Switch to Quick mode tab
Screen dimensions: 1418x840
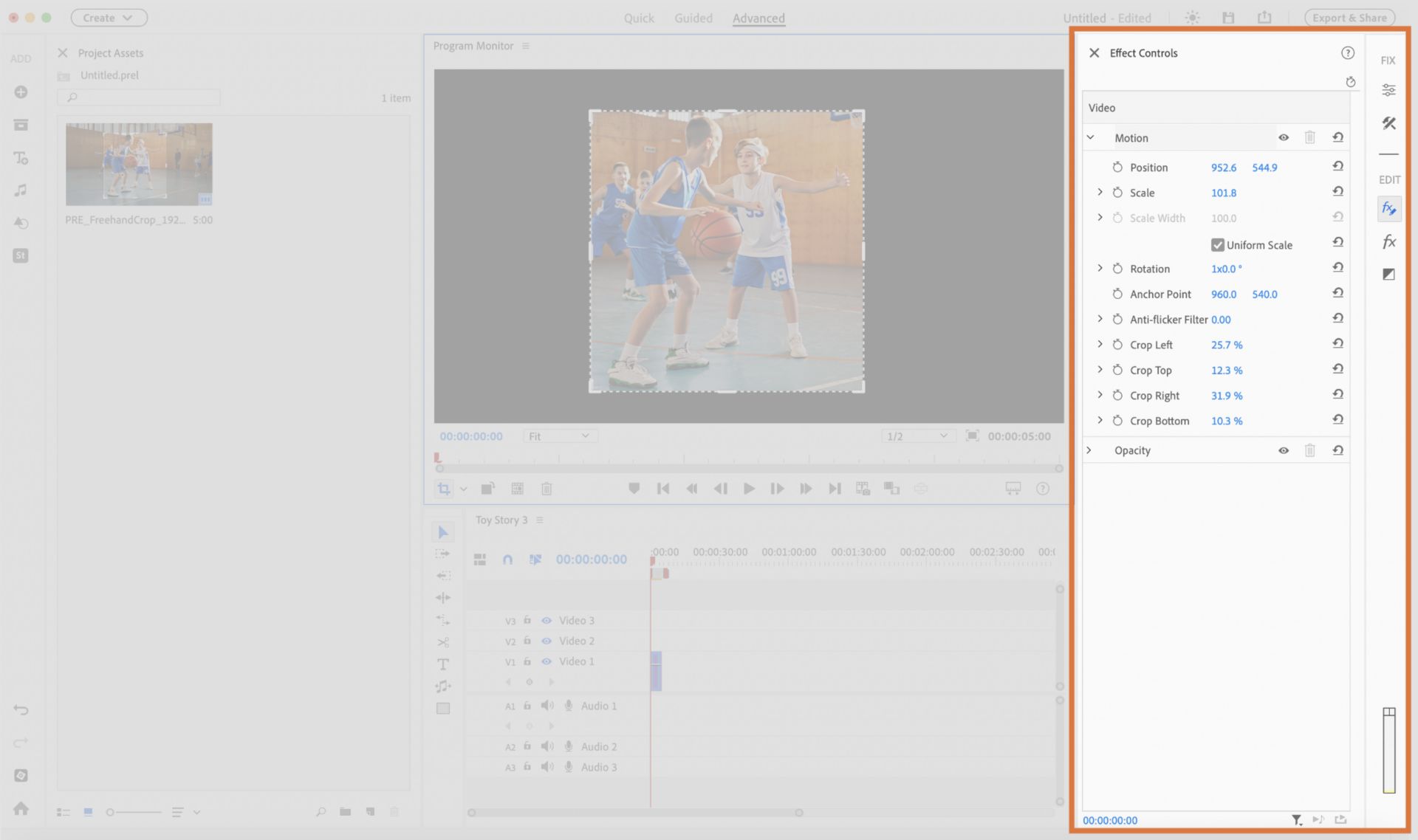point(639,18)
